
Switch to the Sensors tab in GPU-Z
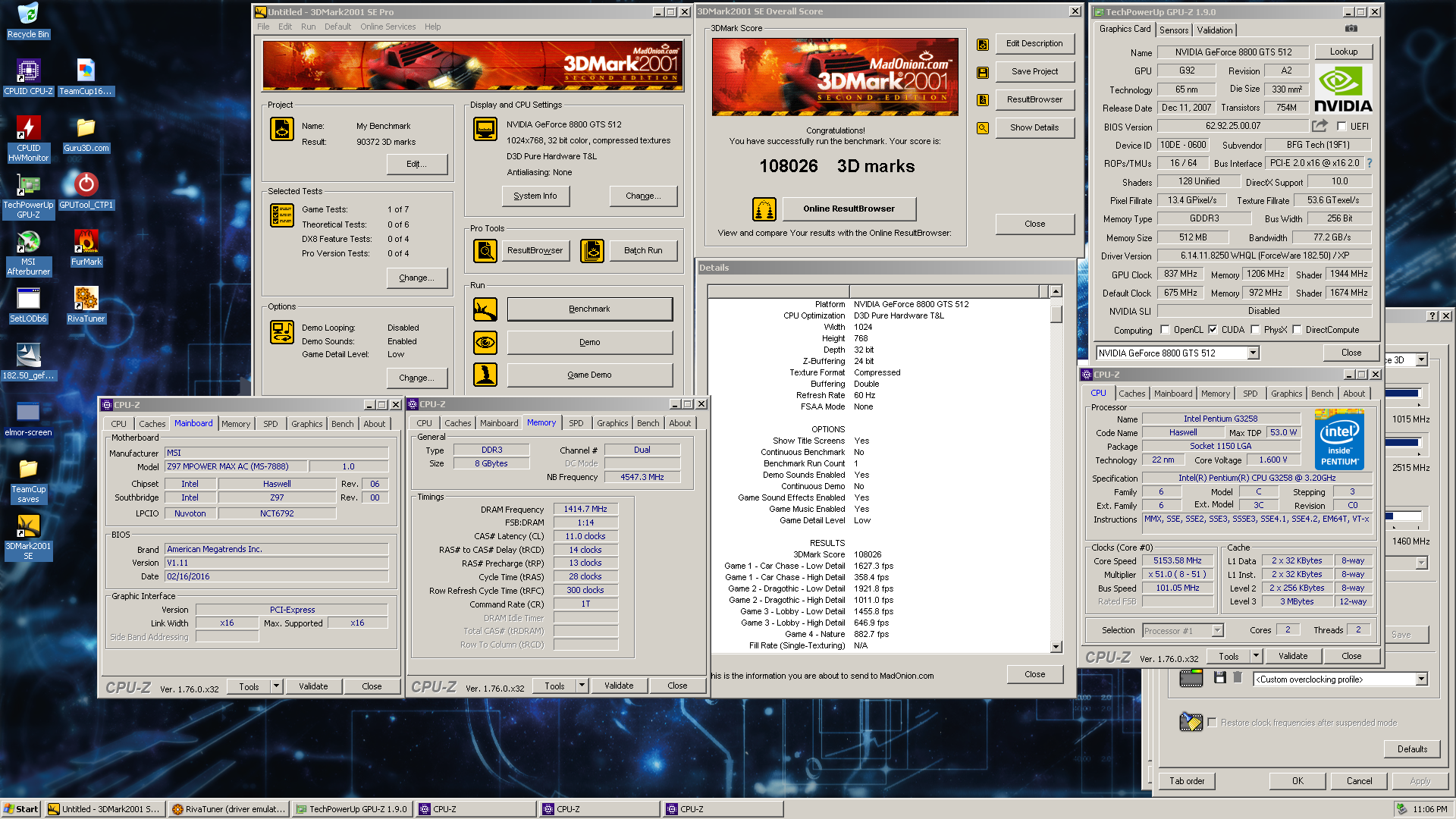[x=1174, y=30]
